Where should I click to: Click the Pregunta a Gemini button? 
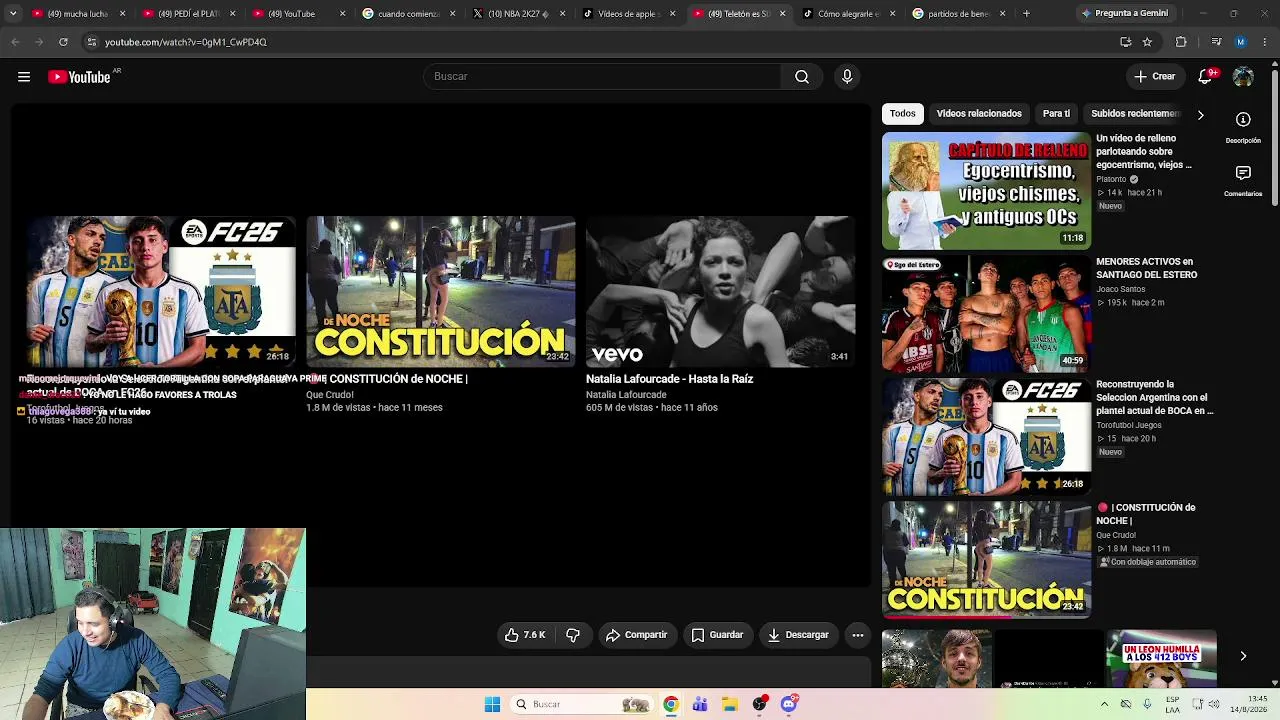(x=1124, y=14)
